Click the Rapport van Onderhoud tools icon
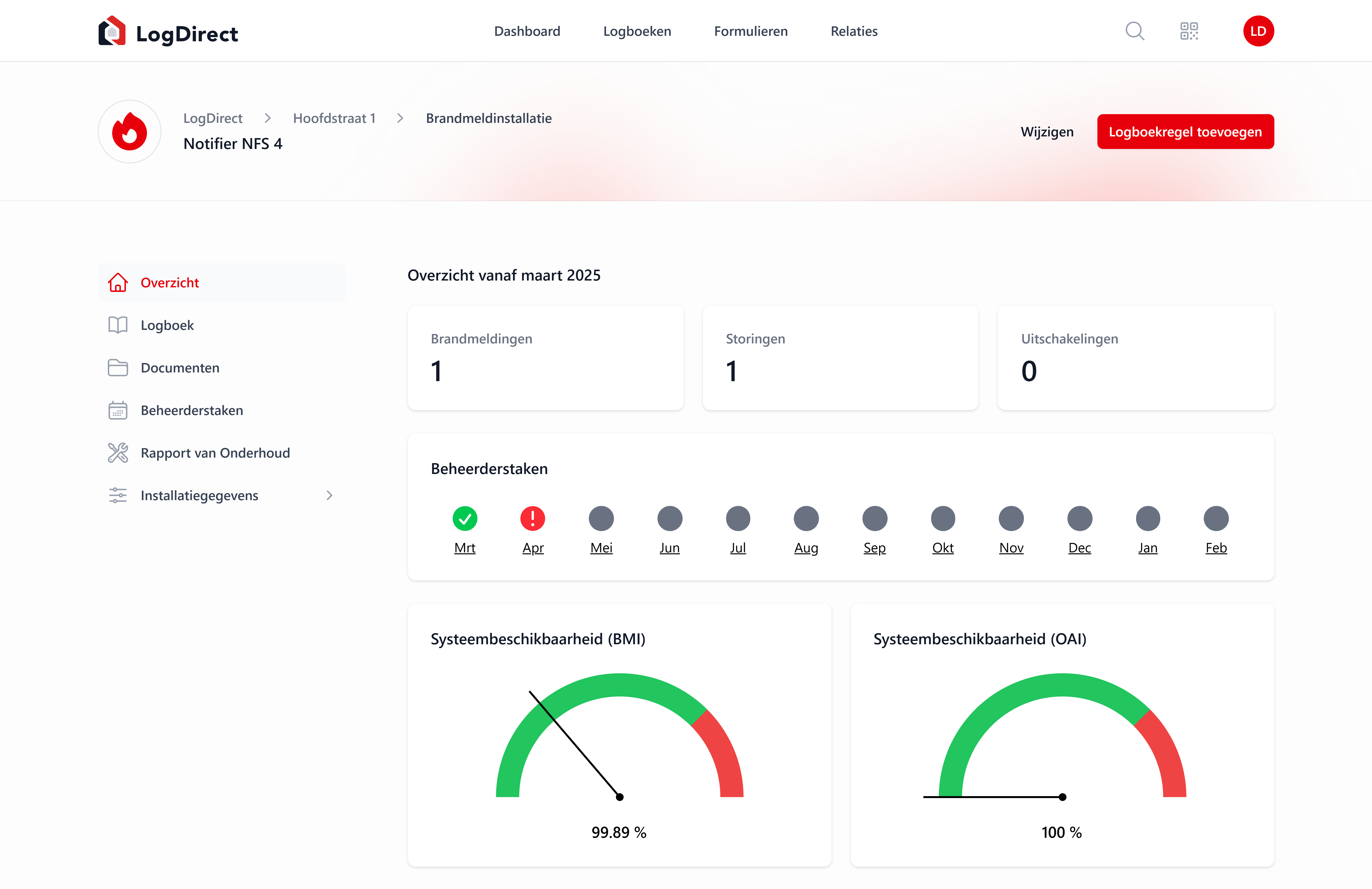This screenshot has height=889, width=1372. click(118, 453)
